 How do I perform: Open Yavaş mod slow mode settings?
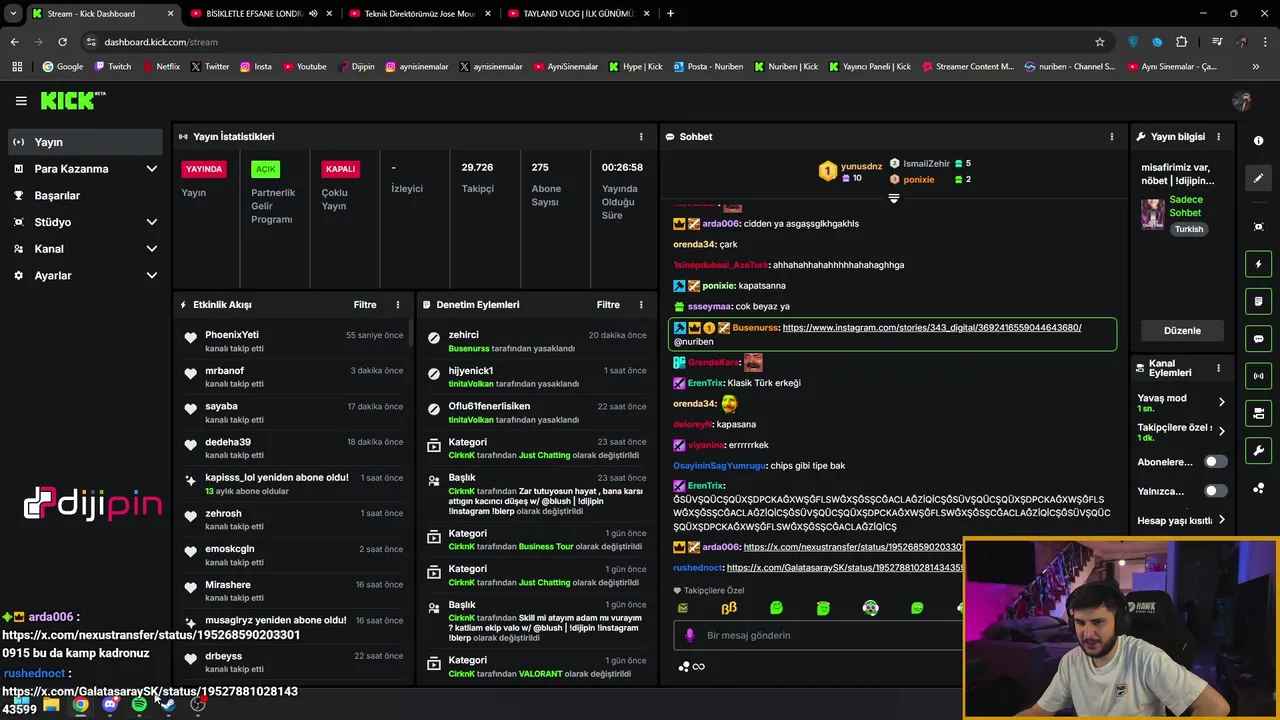[x=1182, y=402]
